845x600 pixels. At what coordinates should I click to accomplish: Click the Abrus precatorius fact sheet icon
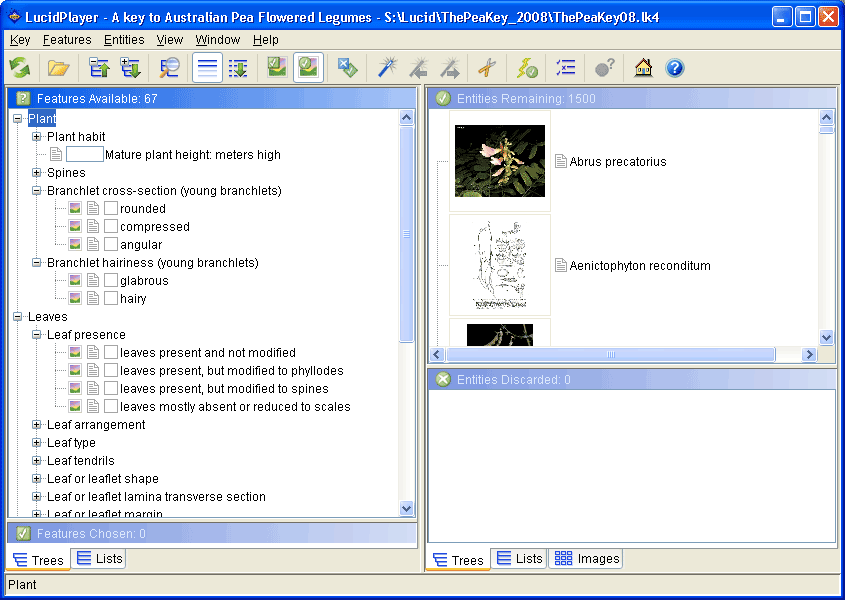point(561,161)
